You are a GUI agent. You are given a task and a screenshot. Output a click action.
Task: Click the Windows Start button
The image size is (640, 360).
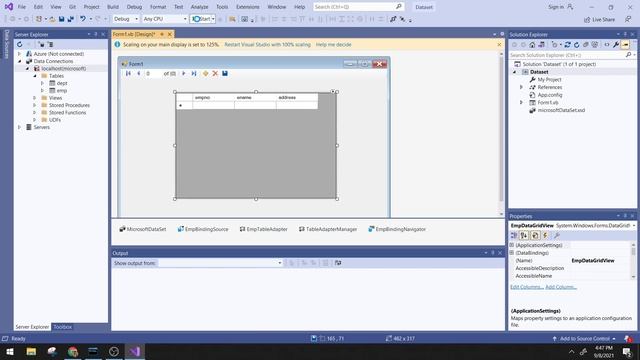point(10,351)
